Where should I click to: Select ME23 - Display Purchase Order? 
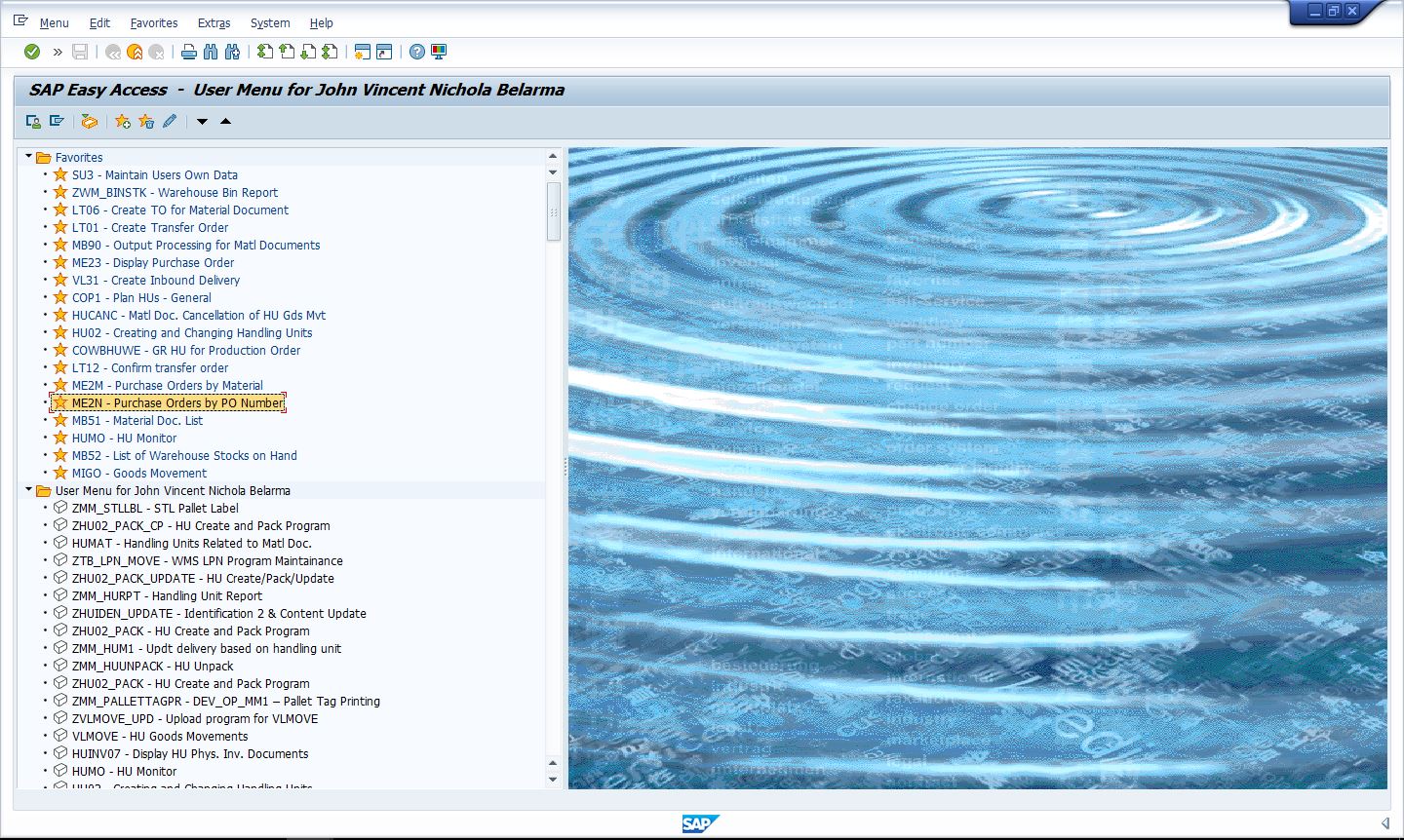coord(153,263)
